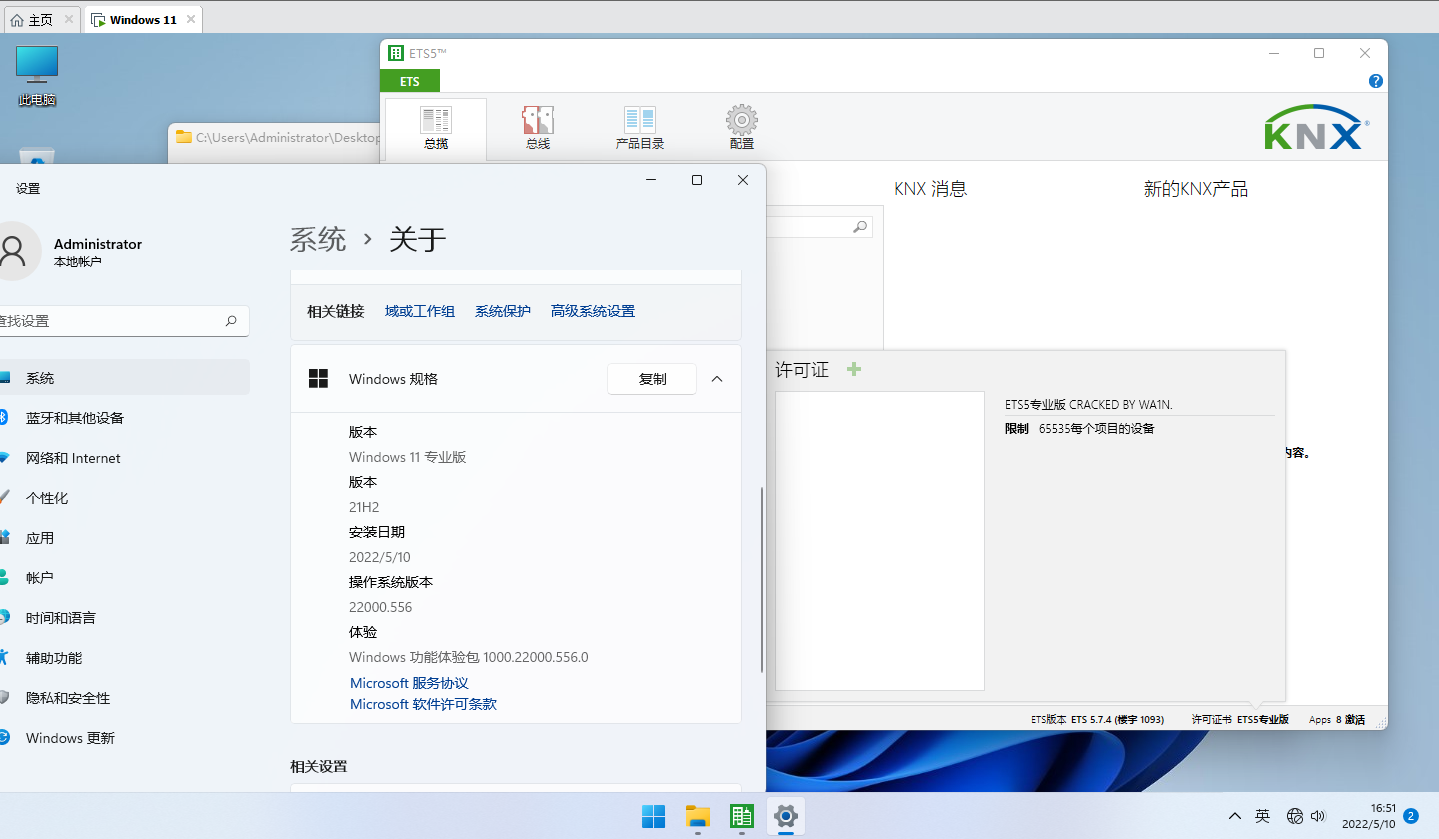Click the green ETS ribbon tab

[x=410, y=81]
